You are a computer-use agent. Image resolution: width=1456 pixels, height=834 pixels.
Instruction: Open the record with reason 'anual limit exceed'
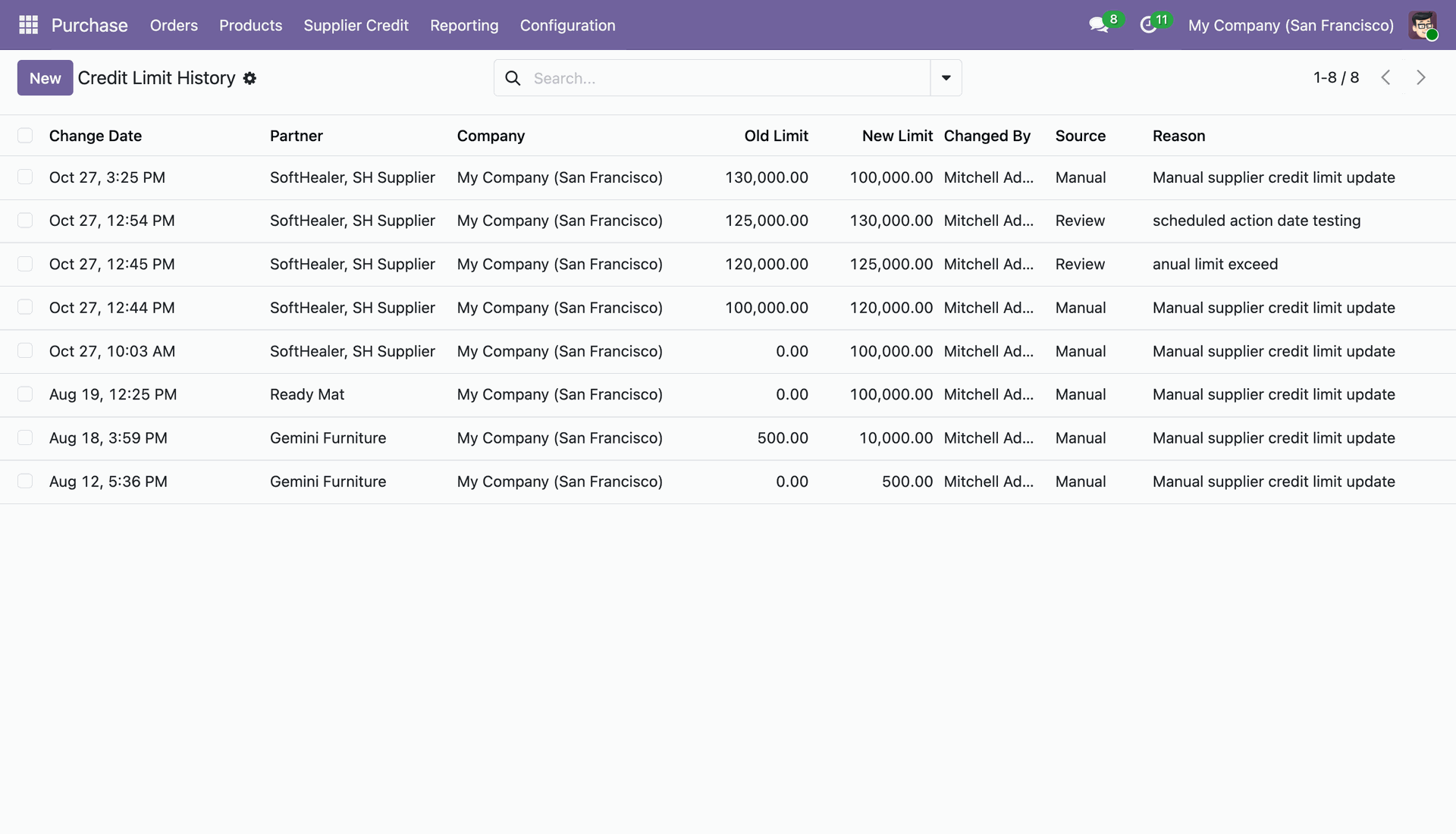[1215, 264]
